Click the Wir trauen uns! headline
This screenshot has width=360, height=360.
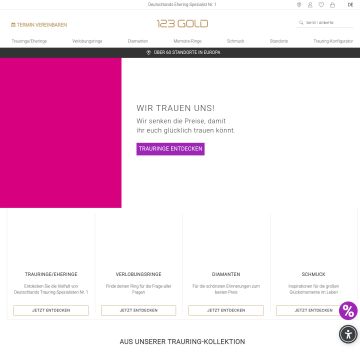point(176,108)
